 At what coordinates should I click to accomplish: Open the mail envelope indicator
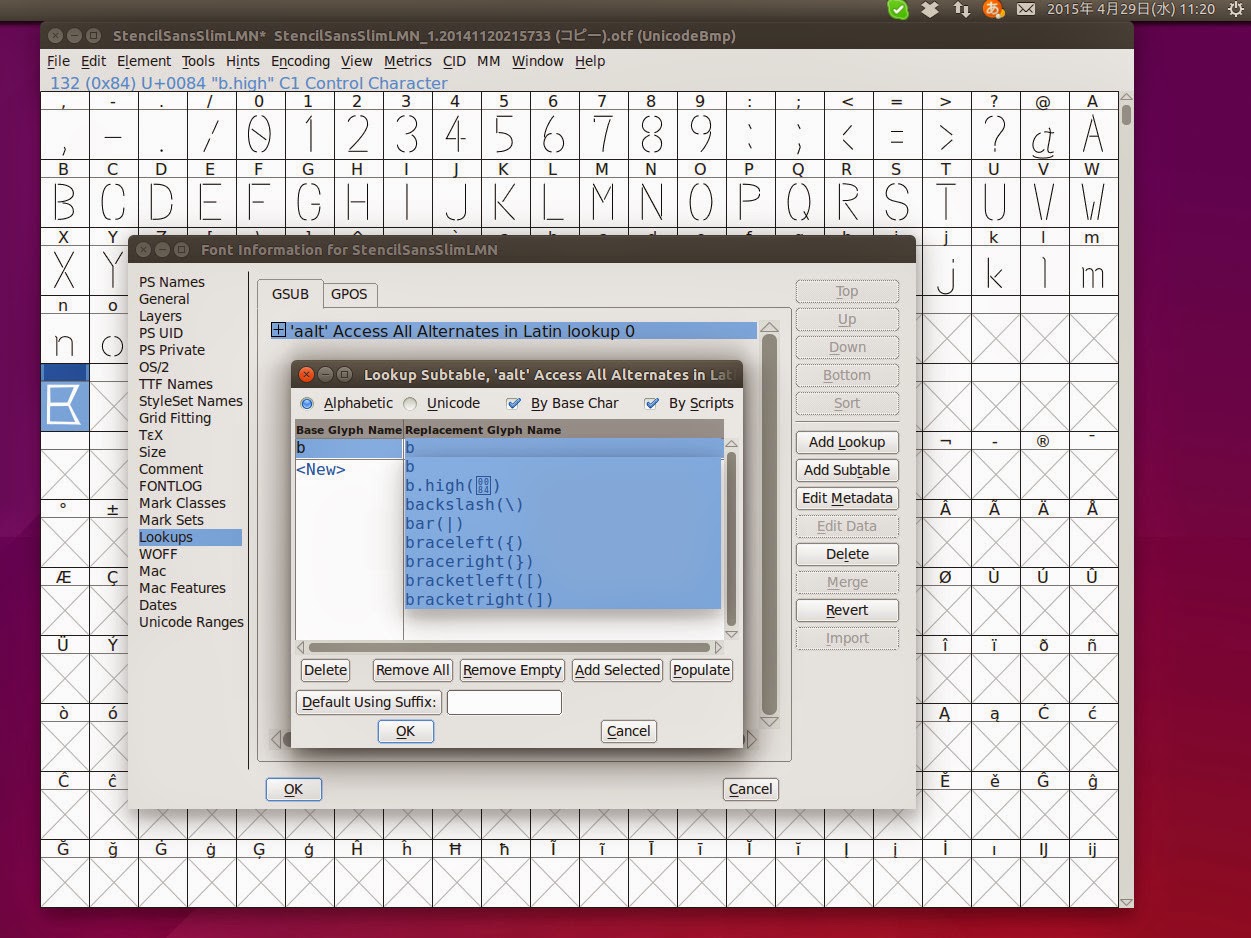click(x=1026, y=10)
